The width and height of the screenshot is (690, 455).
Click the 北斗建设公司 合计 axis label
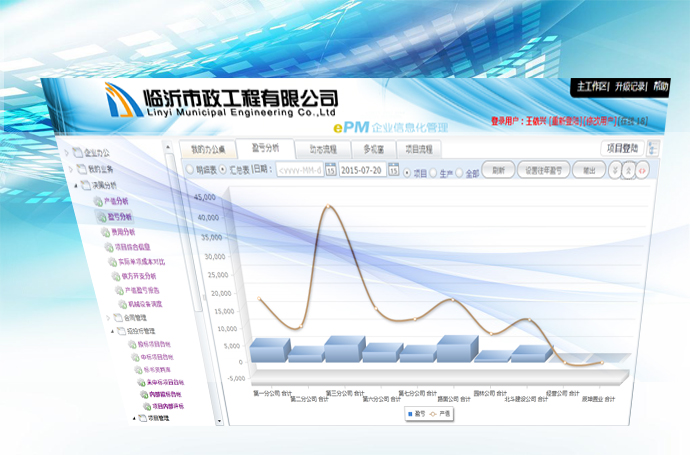(x=526, y=399)
